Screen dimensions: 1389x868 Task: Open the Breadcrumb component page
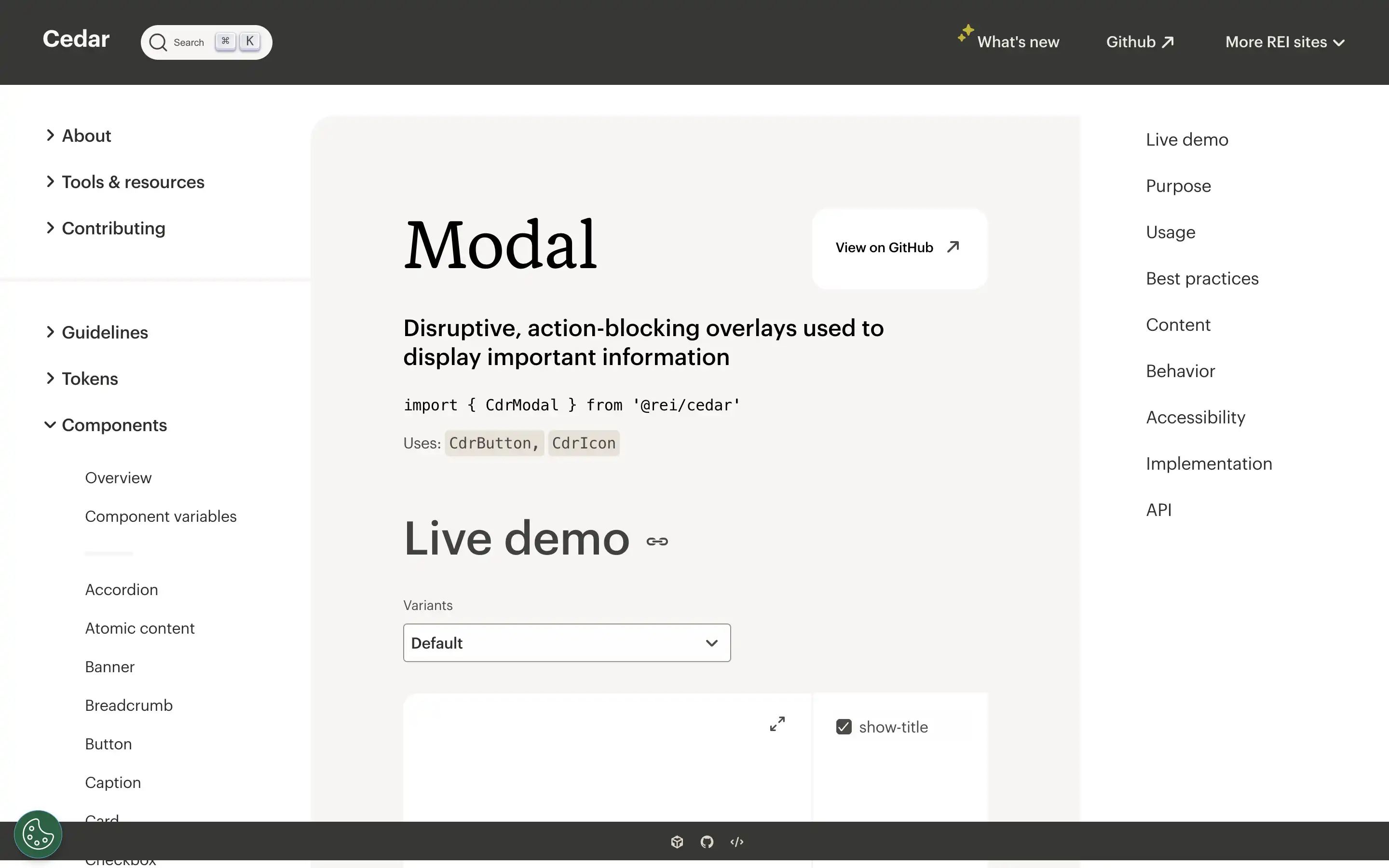coord(129,705)
